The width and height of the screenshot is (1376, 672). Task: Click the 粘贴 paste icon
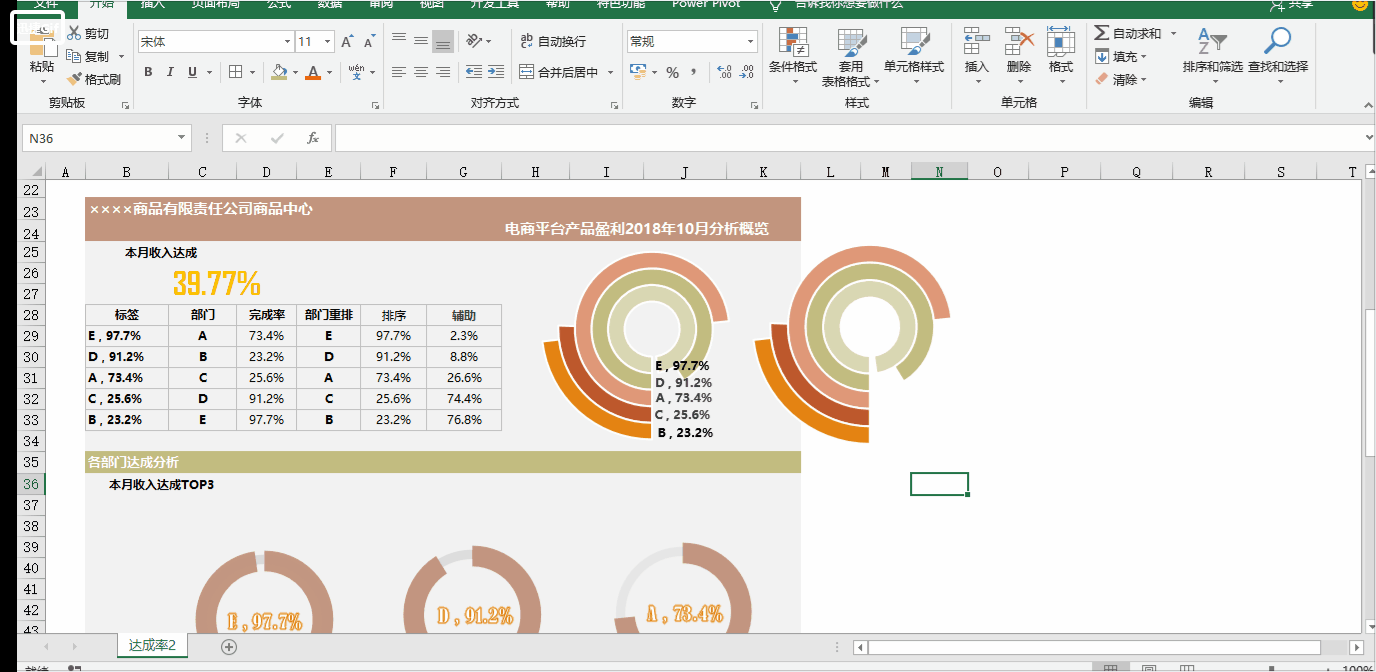click(42, 42)
